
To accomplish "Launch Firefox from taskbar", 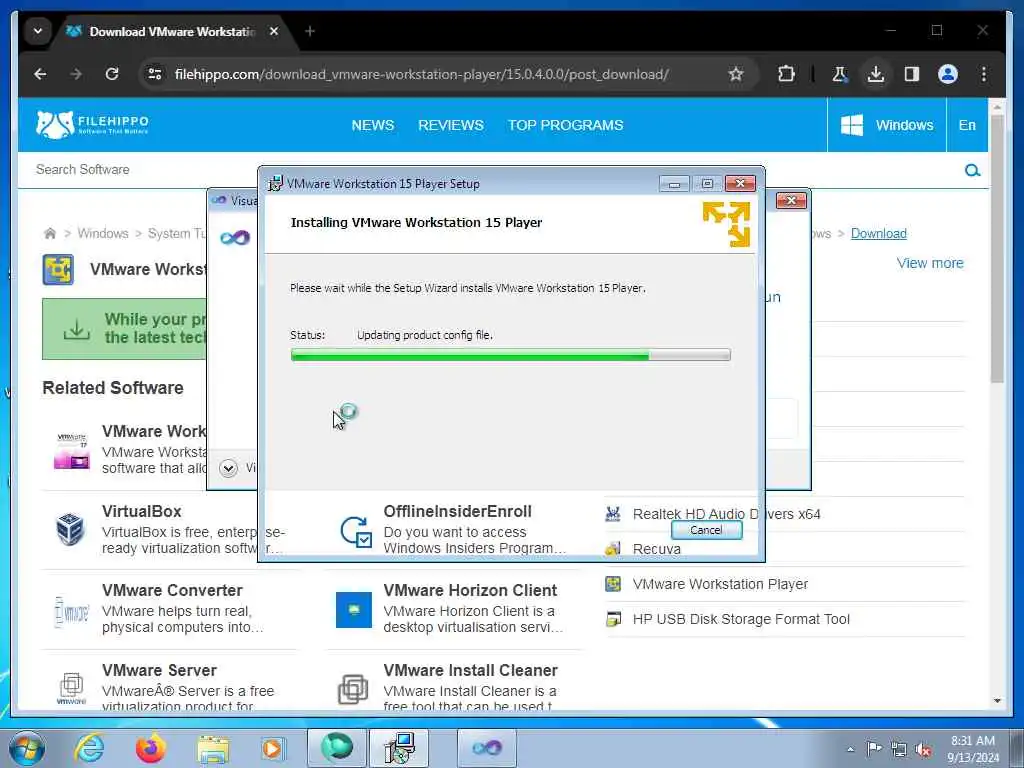I will click(x=151, y=748).
